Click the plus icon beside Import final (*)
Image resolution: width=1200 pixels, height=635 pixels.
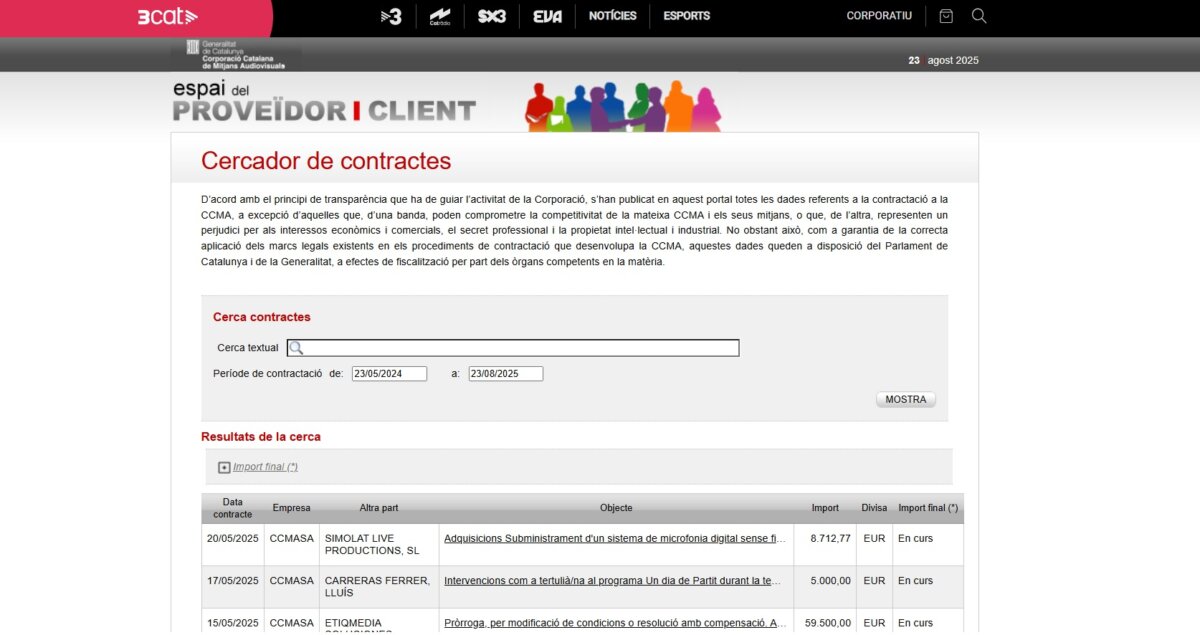tap(224, 467)
